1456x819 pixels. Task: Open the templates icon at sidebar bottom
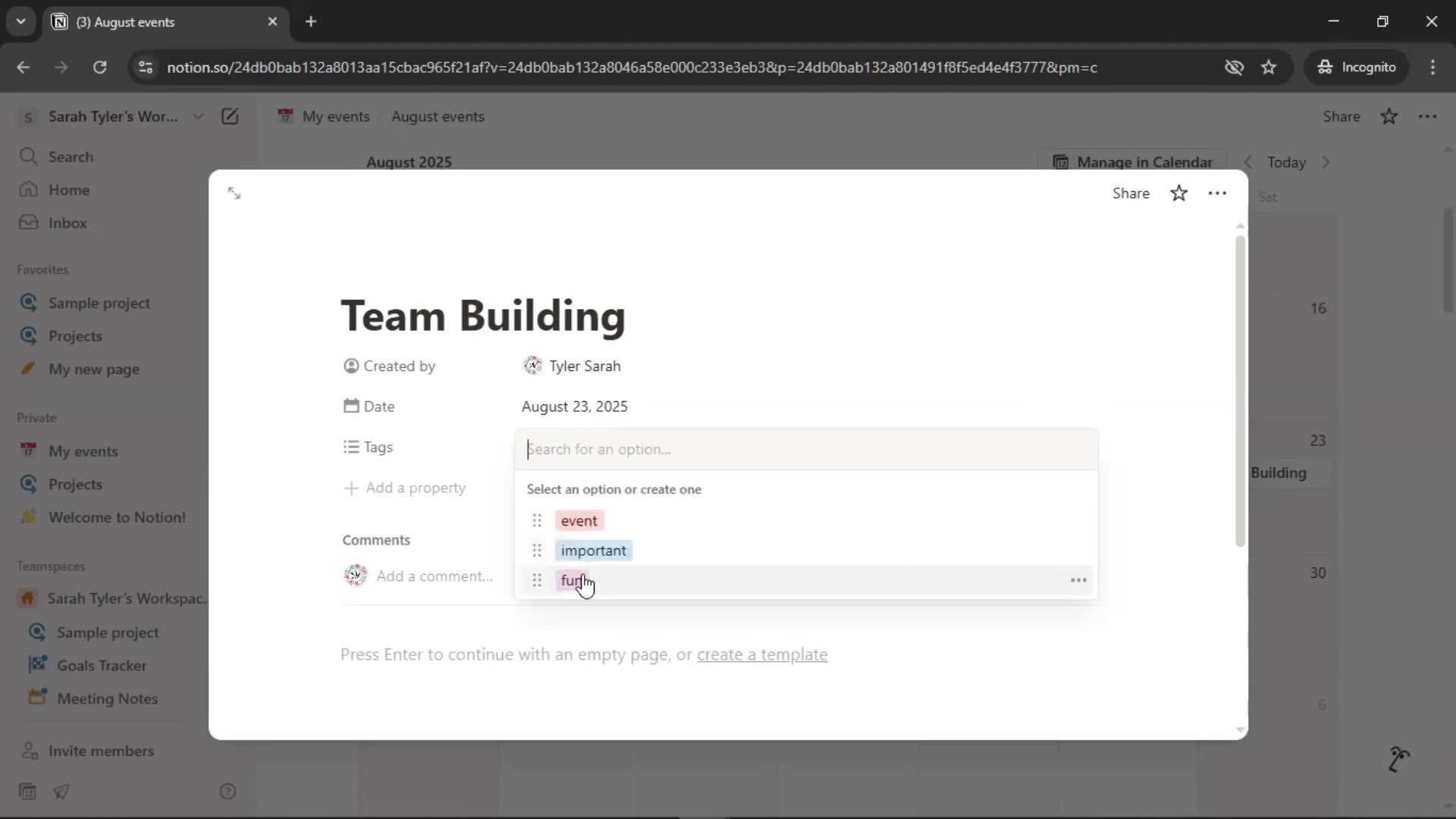click(x=27, y=792)
